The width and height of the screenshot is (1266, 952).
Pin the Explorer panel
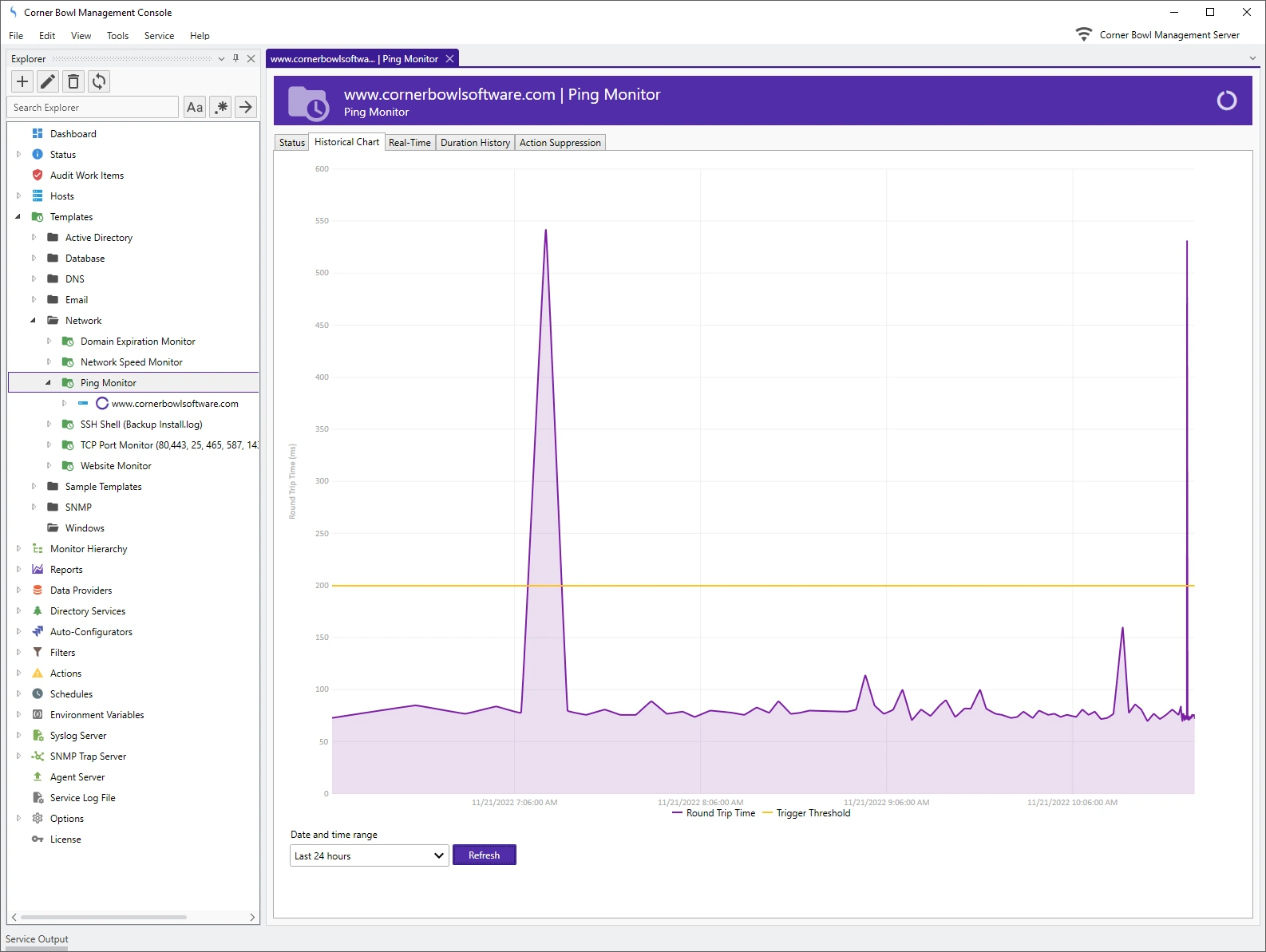coord(235,58)
